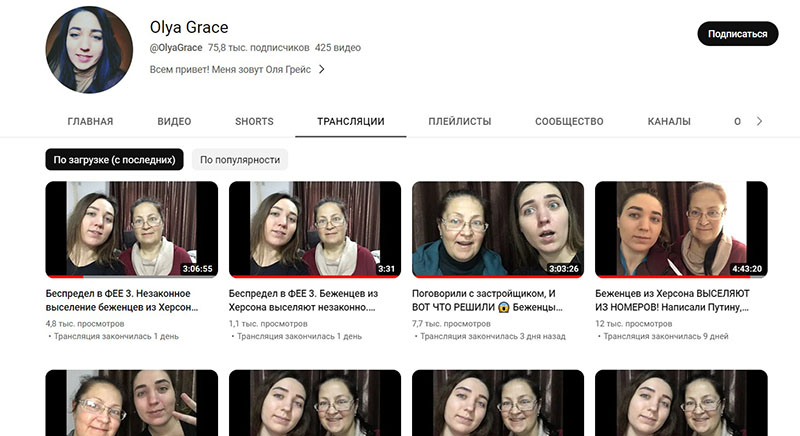Click the '7,7 тыс. просмотров' view count
Image resolution: width=800 pixels, height=436 pixels.
click(x=451, y=323)
